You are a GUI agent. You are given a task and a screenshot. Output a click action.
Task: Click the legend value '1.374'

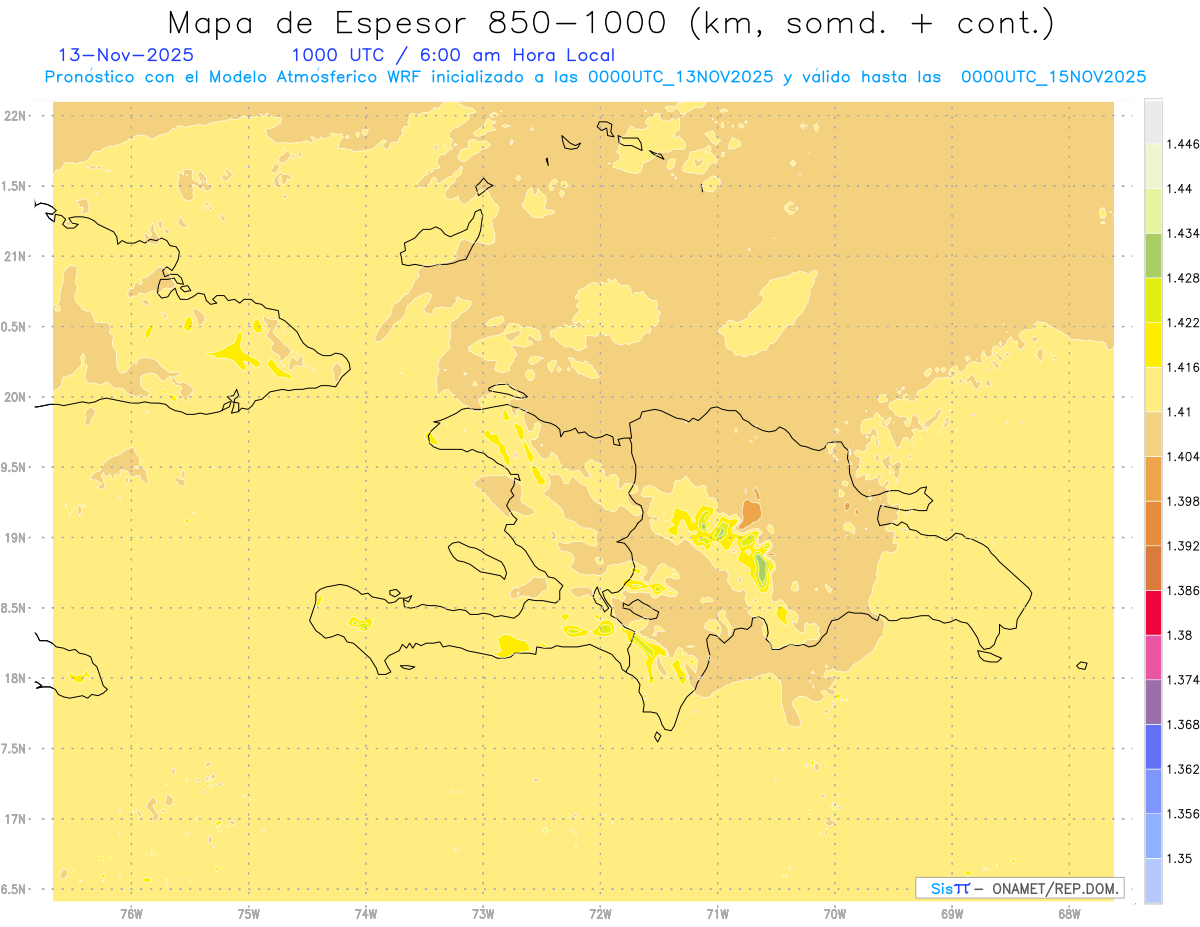pos(1183,680)
